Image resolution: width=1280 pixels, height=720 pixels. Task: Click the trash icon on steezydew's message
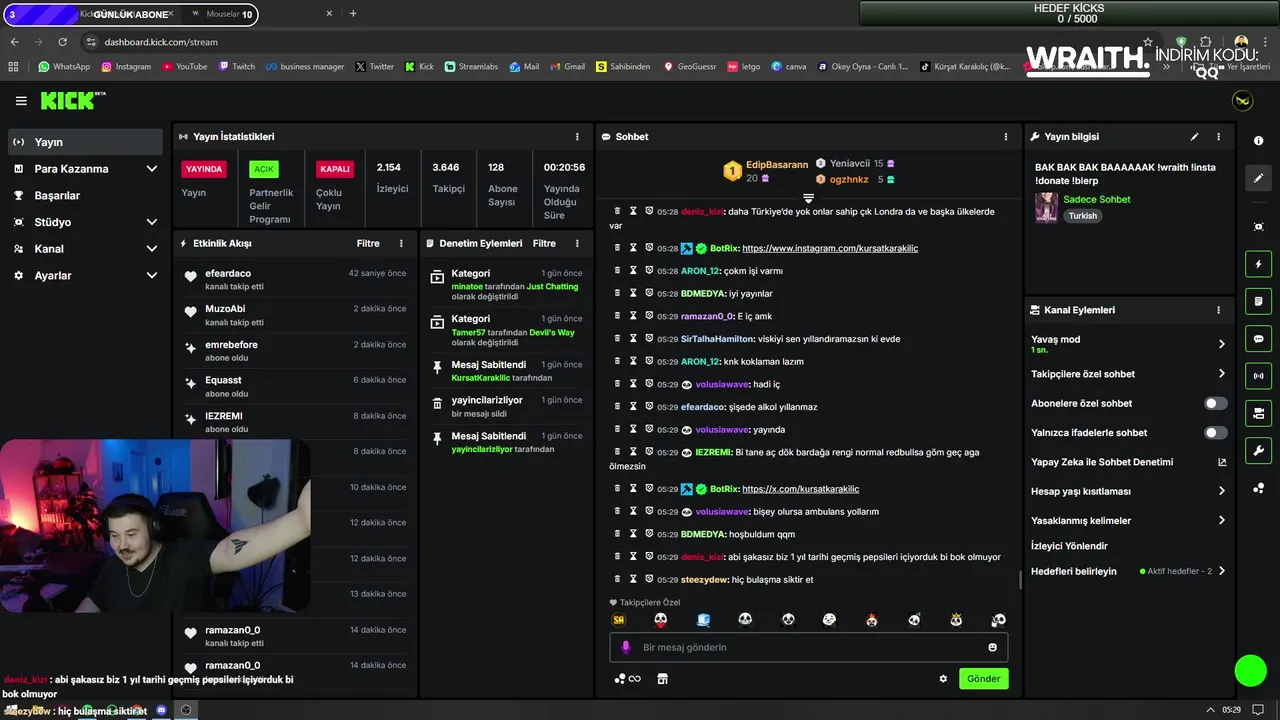point(617,579)
